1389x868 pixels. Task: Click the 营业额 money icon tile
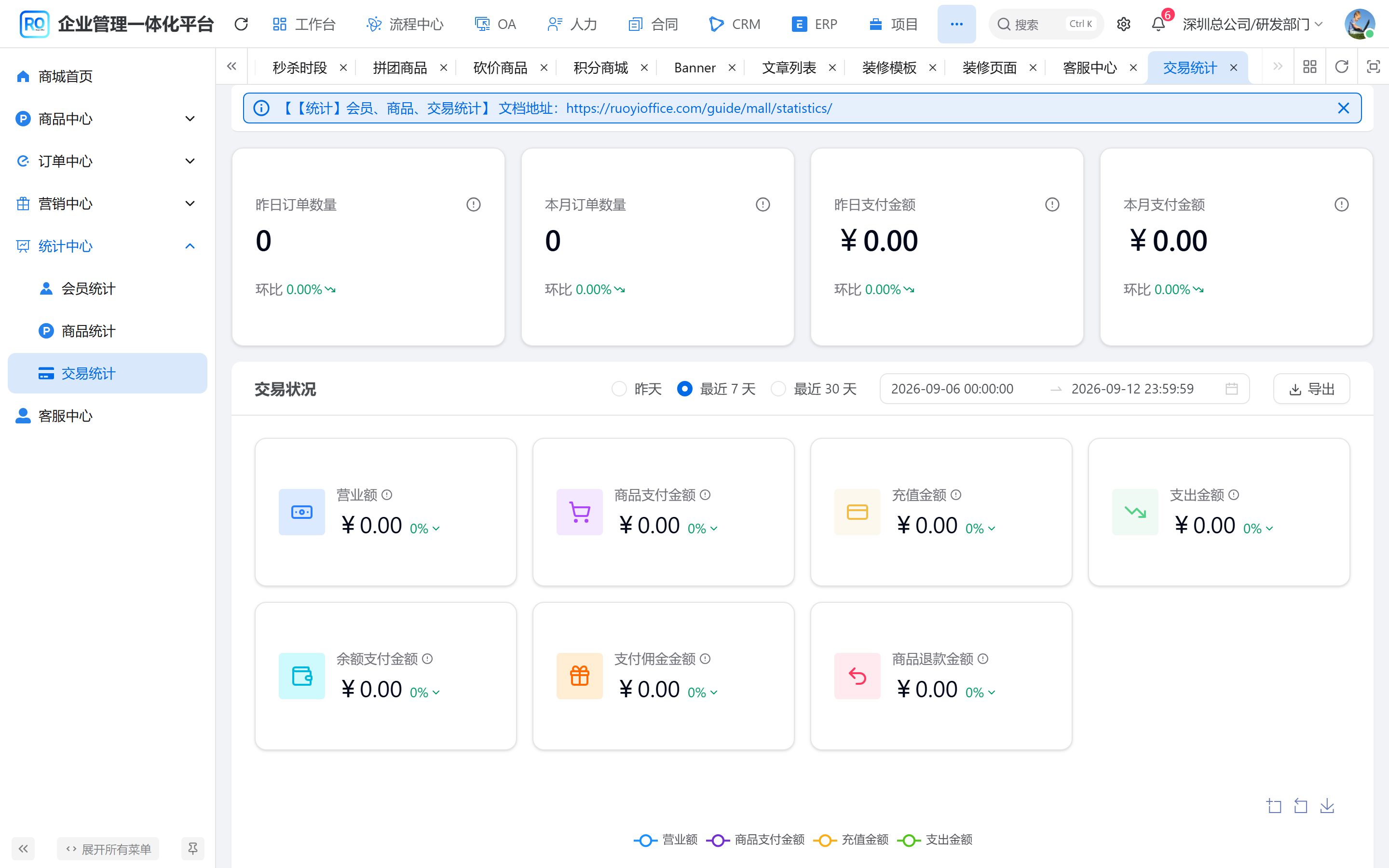pos(302,512)
